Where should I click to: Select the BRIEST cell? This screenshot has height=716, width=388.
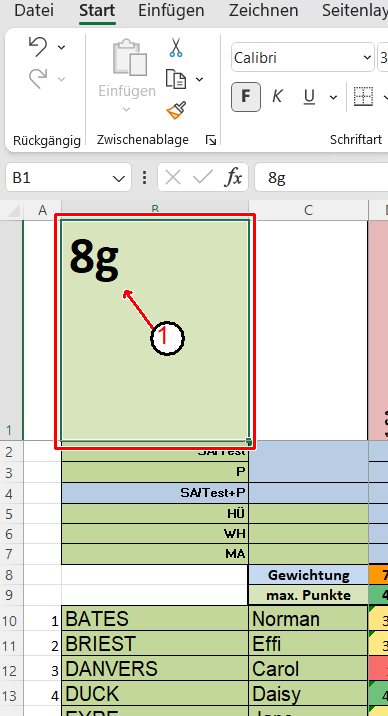click(x=155, y=644)
